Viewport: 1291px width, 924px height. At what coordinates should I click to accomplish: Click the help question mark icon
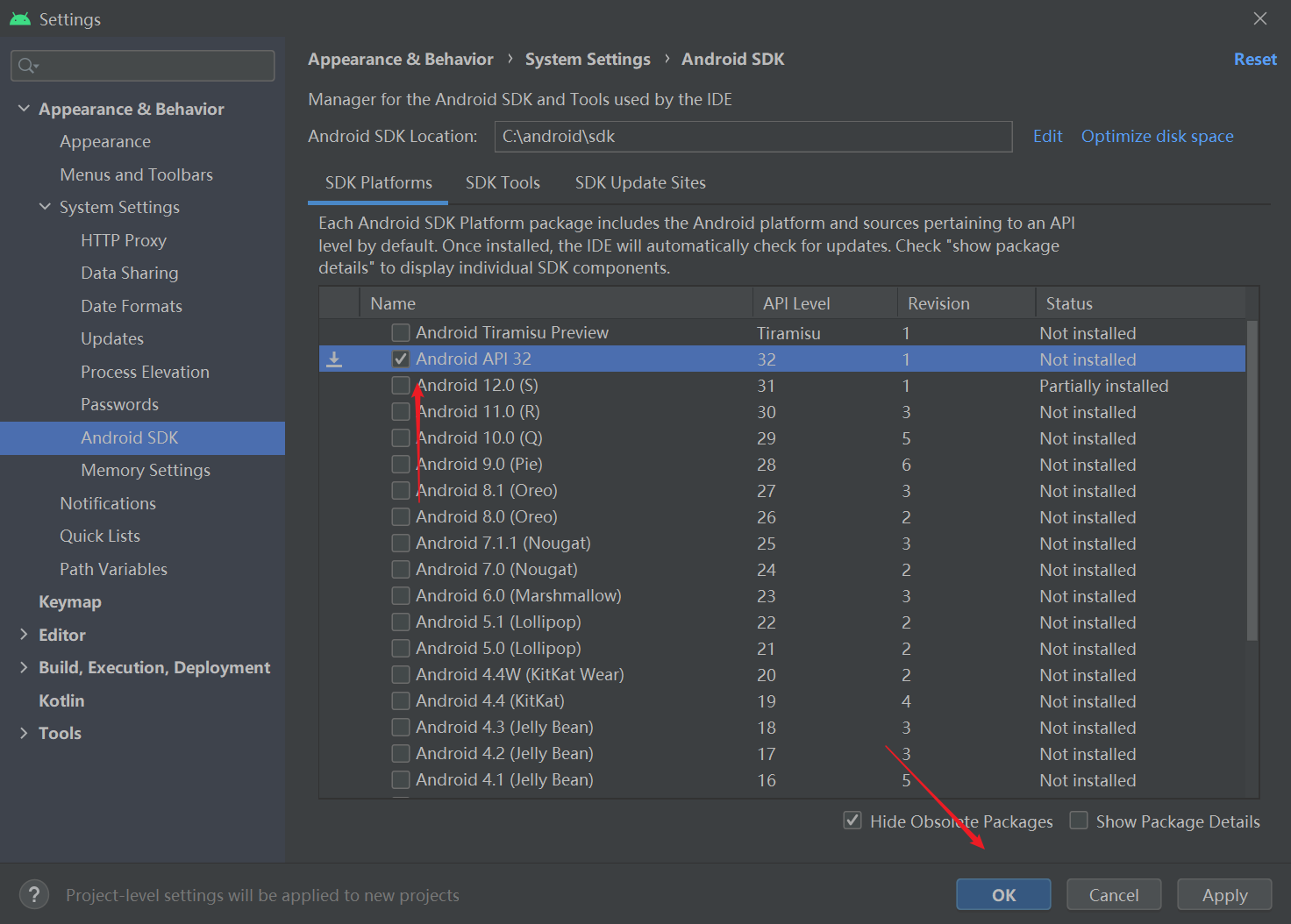33,894
